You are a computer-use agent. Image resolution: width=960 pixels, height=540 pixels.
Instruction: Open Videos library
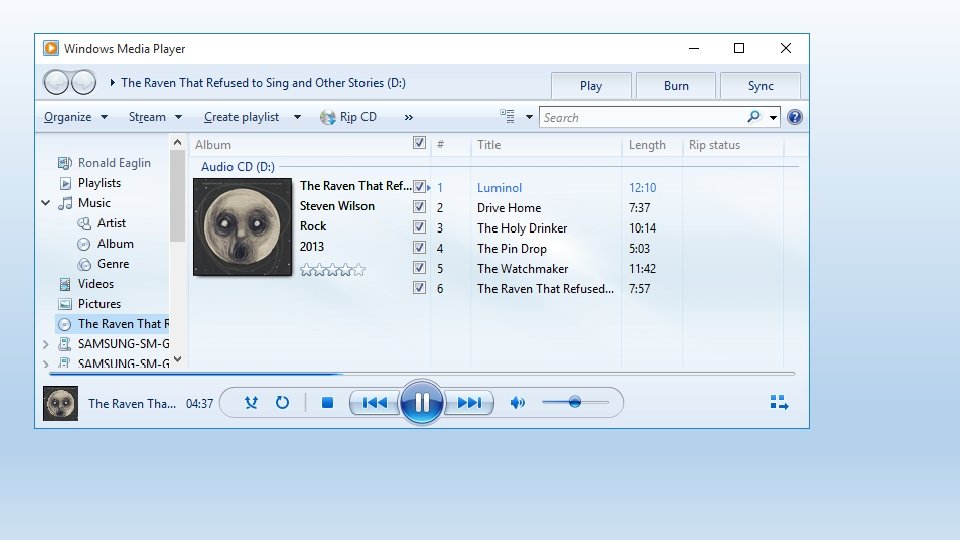[x=86, y=283]
